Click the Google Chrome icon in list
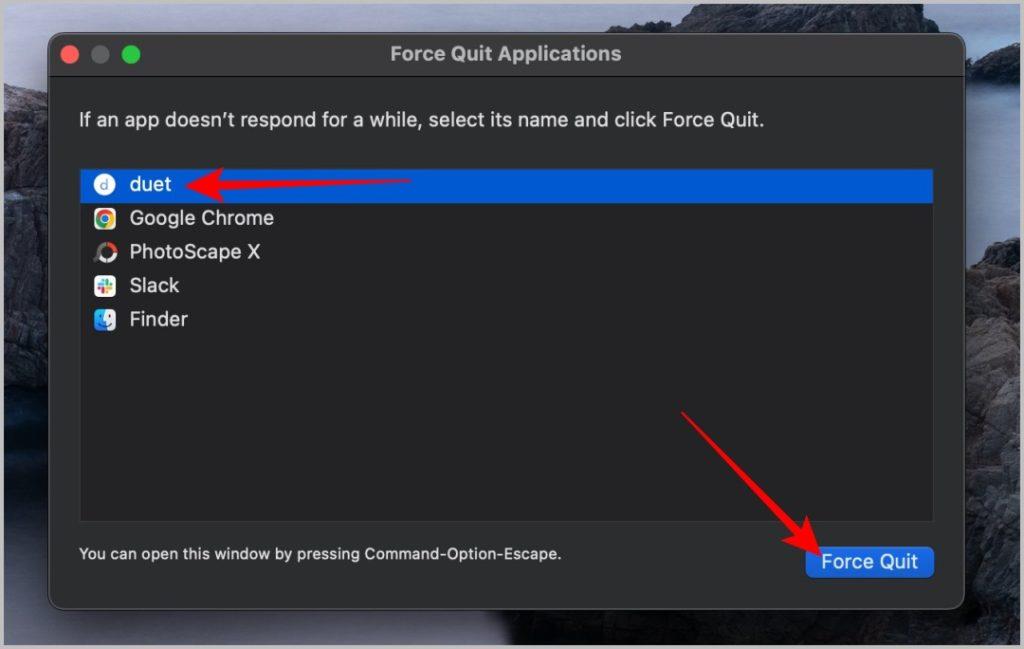Screen dimensions: 1024x649 (104, 218)
